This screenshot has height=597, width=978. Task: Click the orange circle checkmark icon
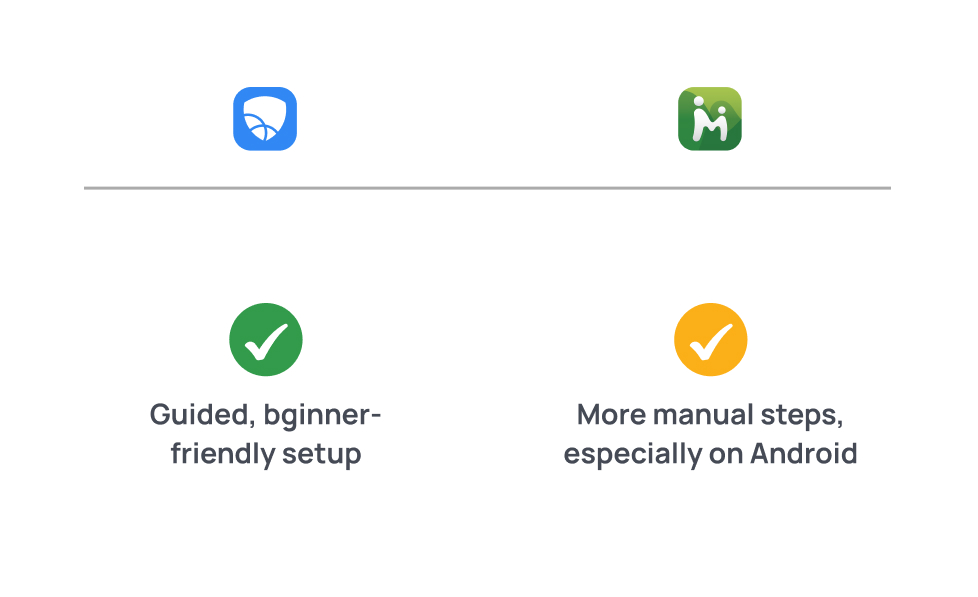710,339
